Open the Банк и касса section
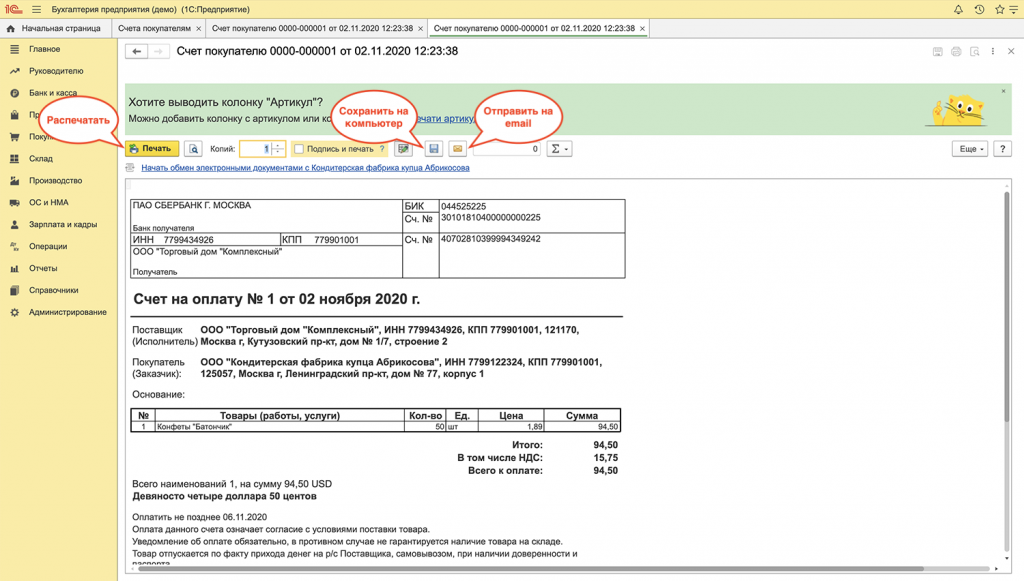Image resolution: width=1024 pixels, height=581 pixels. tap(53, 93)
